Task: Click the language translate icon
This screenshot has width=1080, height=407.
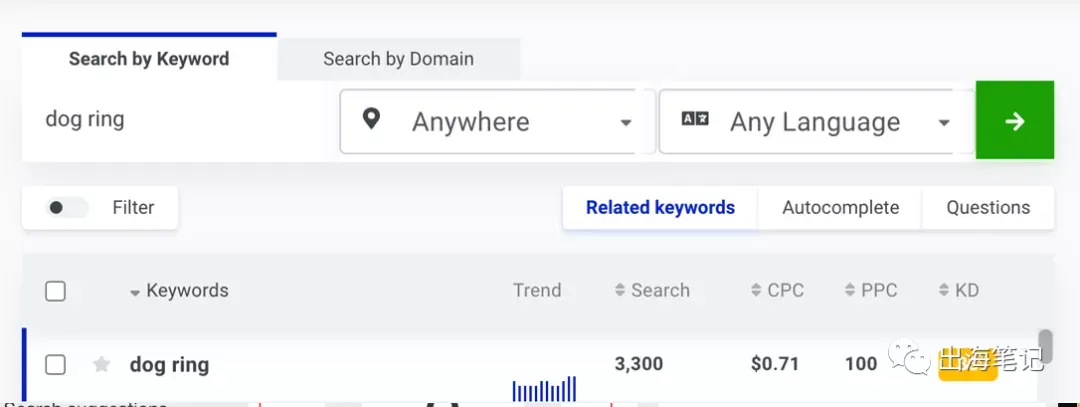Action: (x=694, y=119)
